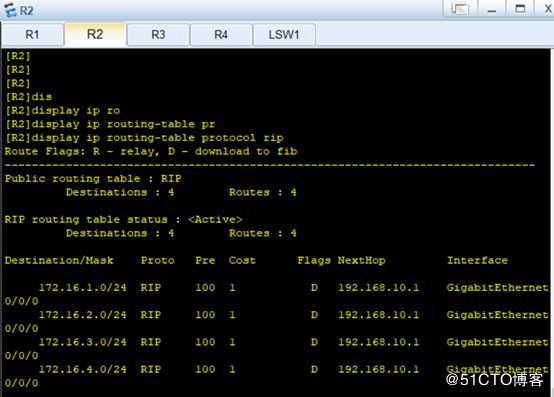Image resolution: width=554 pixels, height=397 pixels.
Task: Click 'RIP routing table status : <Active>' line
Action: (x=124, y=219)
